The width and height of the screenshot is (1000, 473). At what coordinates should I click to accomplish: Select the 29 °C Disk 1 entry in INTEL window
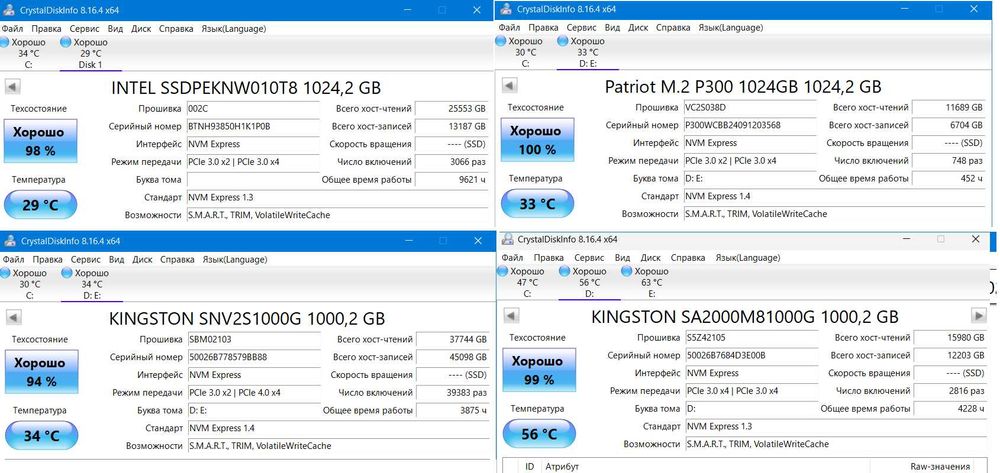90,53
